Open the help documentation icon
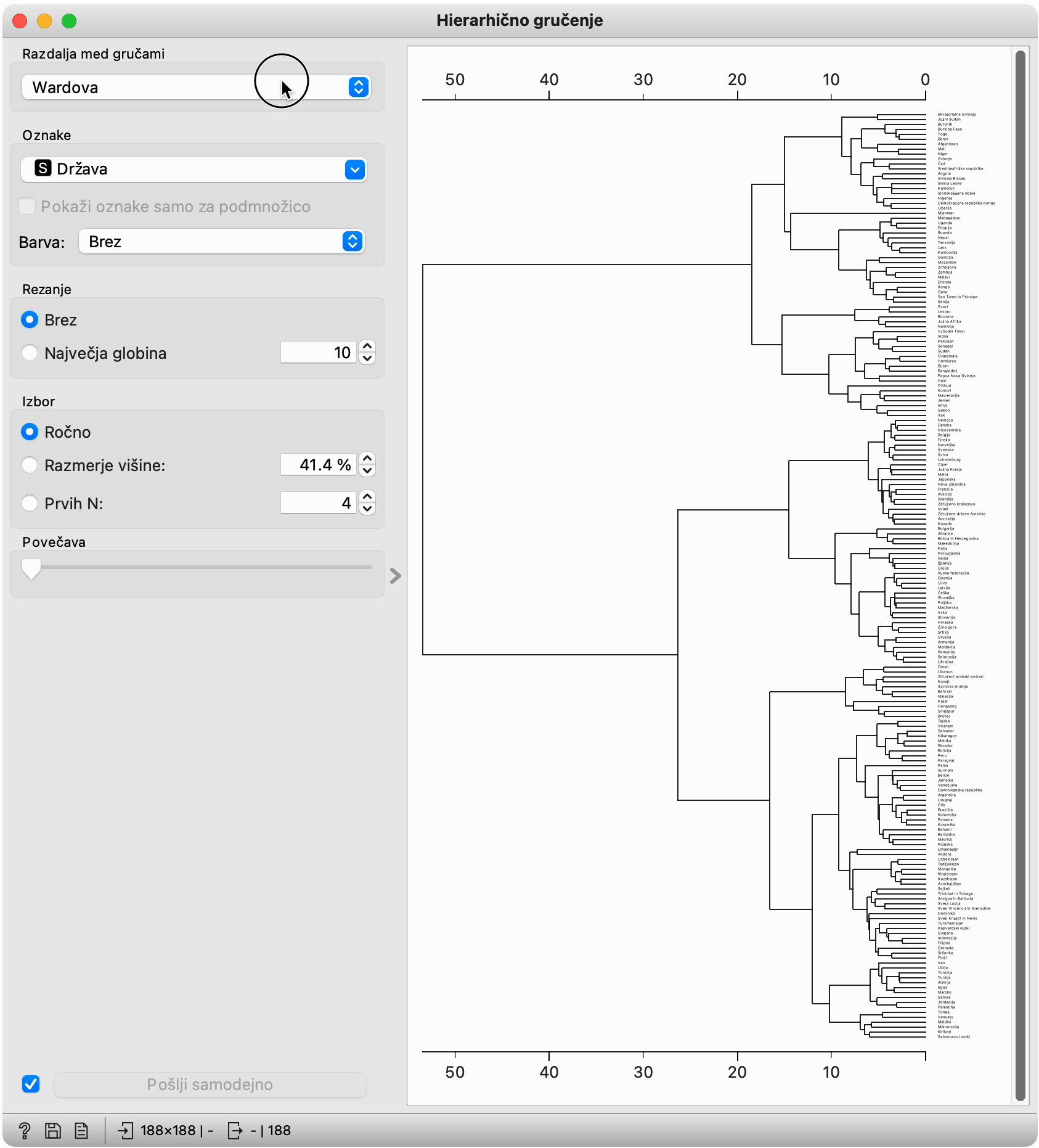Viewport: 1039px width, 1148px height. click(x=25, y=1130)
